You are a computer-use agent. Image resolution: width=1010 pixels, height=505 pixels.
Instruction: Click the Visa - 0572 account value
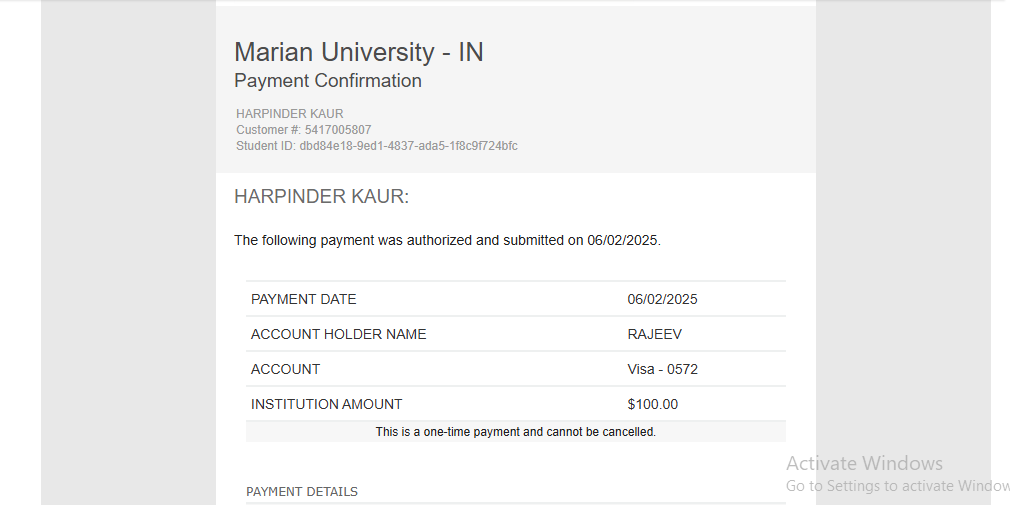tap(663, 369)
